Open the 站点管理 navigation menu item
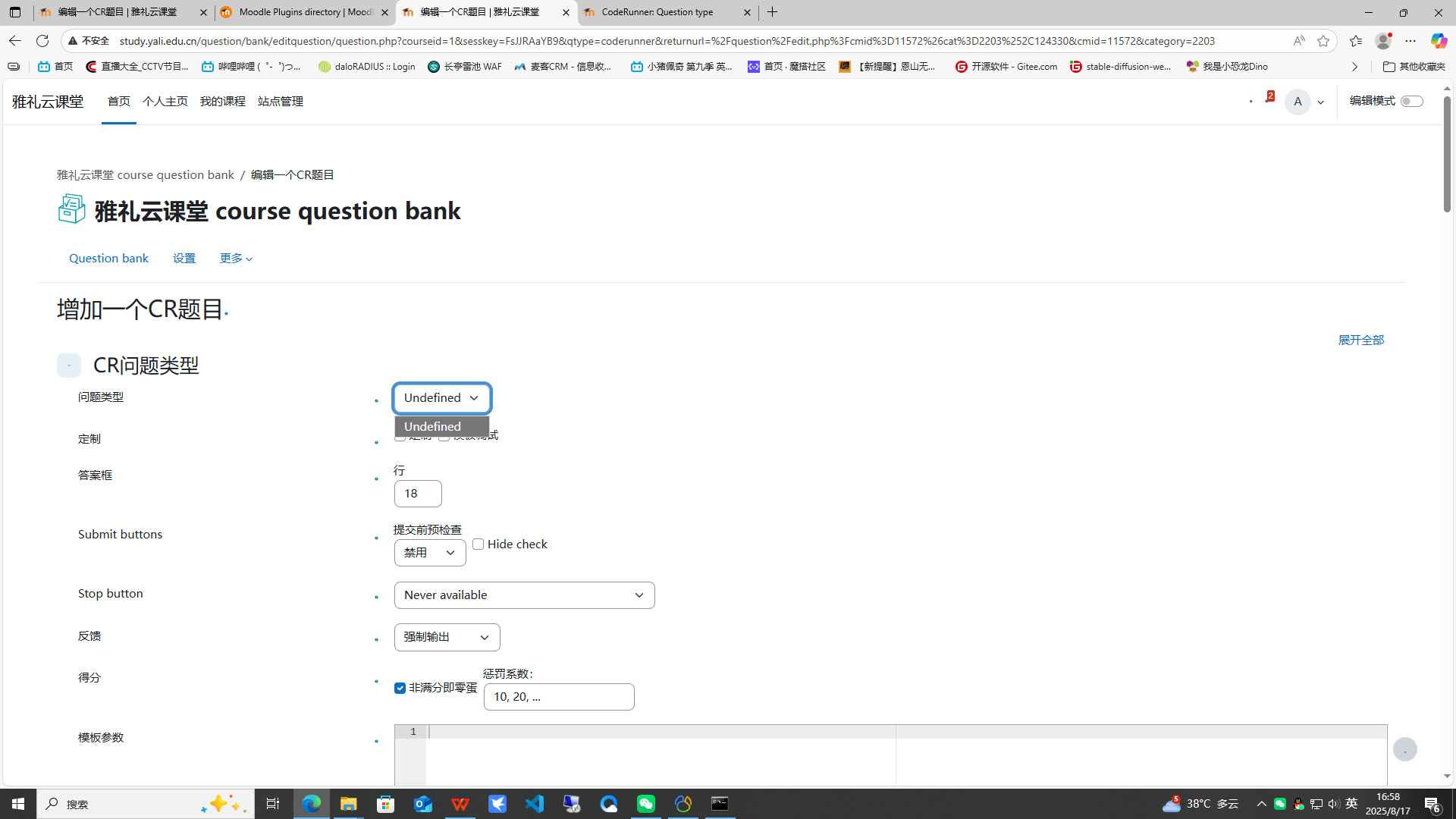Screen dimensions: 1456x819 (280, 101)
